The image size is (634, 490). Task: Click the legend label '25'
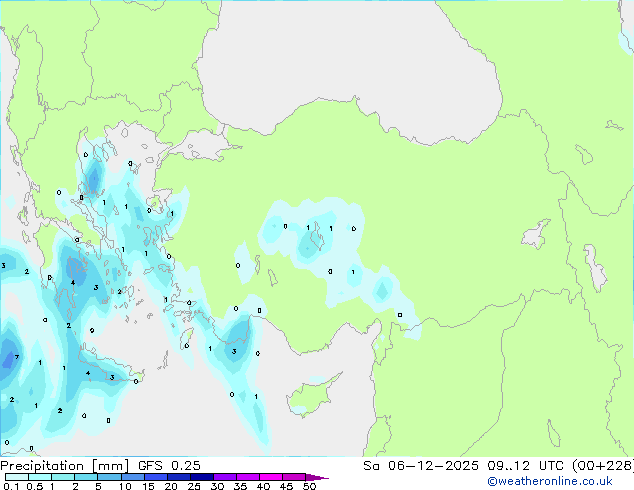pyautogui.click(x=194, y=486)
